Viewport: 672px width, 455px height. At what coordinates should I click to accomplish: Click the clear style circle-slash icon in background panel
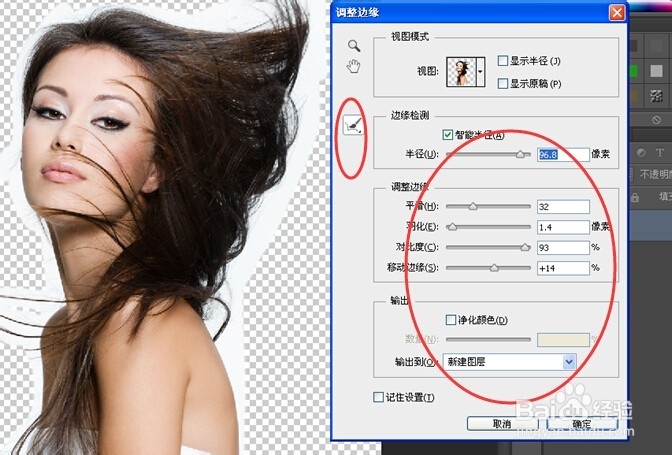click(656, 120)
